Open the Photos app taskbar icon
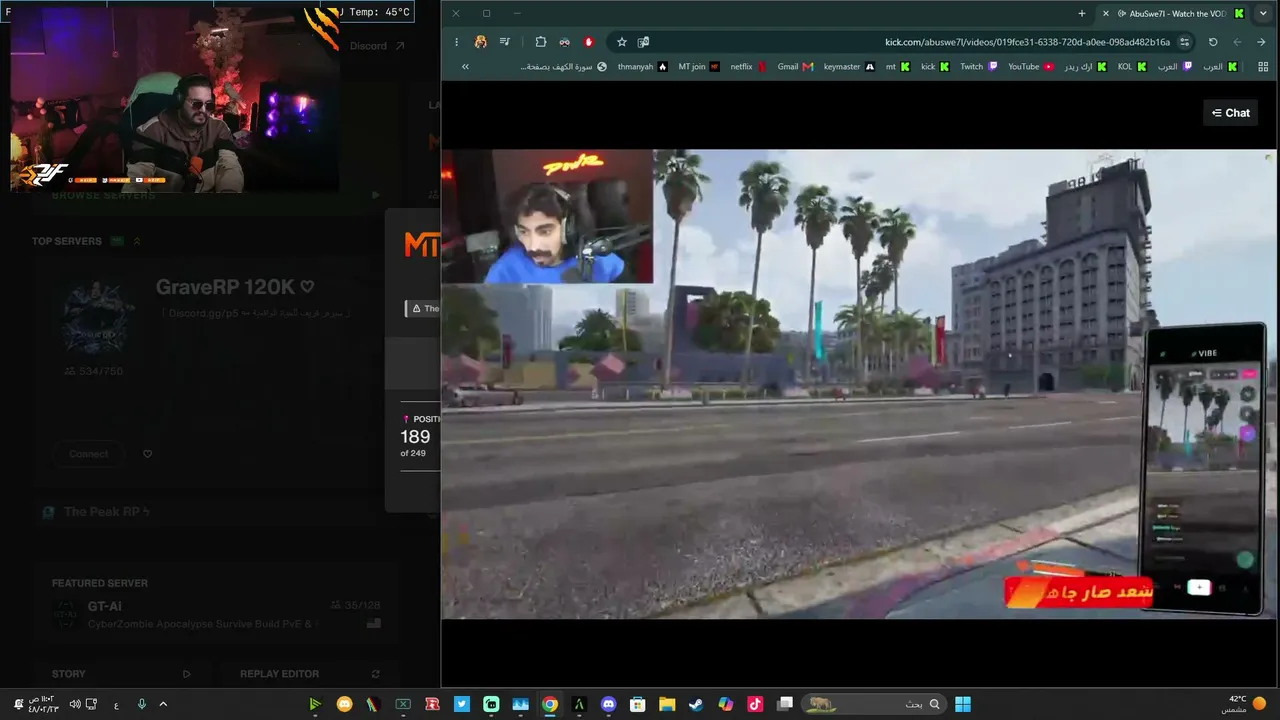This screenshot has height=720, width=1280. 520,704
